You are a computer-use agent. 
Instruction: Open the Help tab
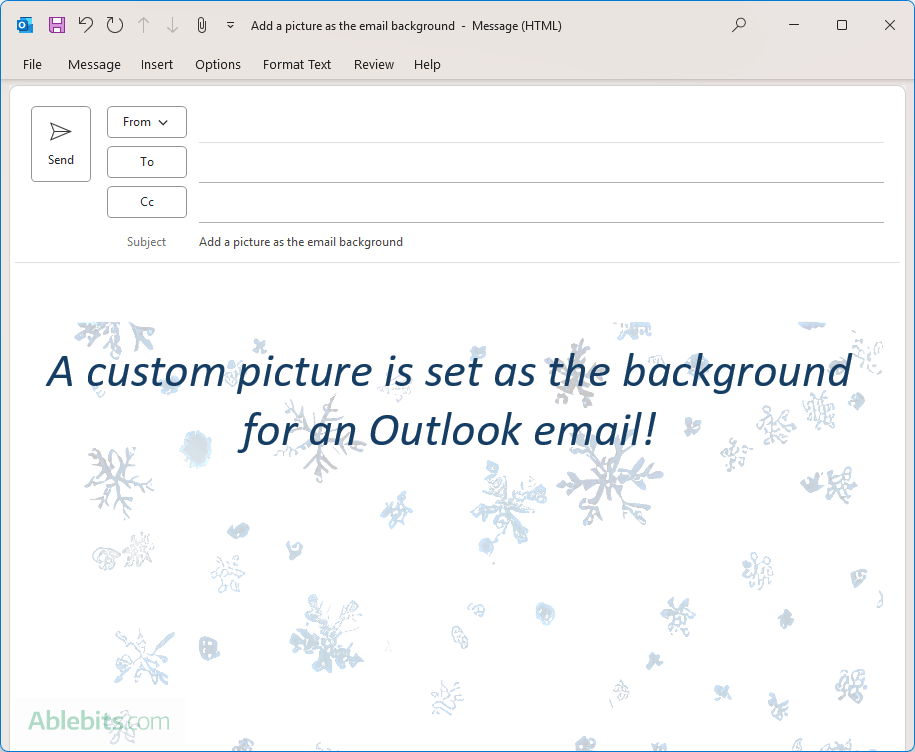click(427, 64)
